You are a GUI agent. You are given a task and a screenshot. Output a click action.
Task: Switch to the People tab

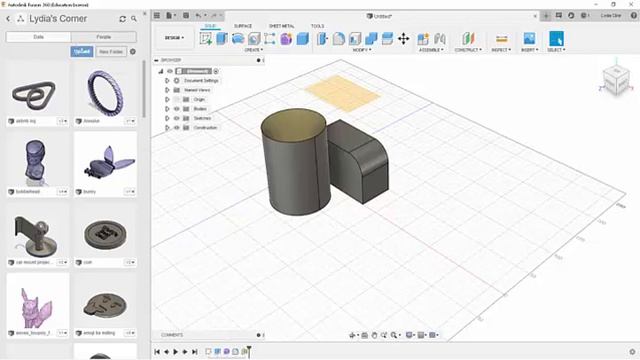[104, 37]
